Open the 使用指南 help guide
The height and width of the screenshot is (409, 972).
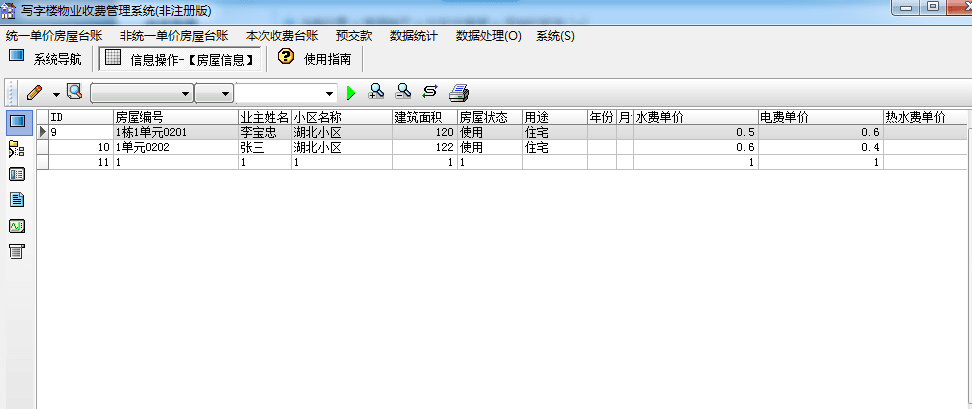point(314,59)
